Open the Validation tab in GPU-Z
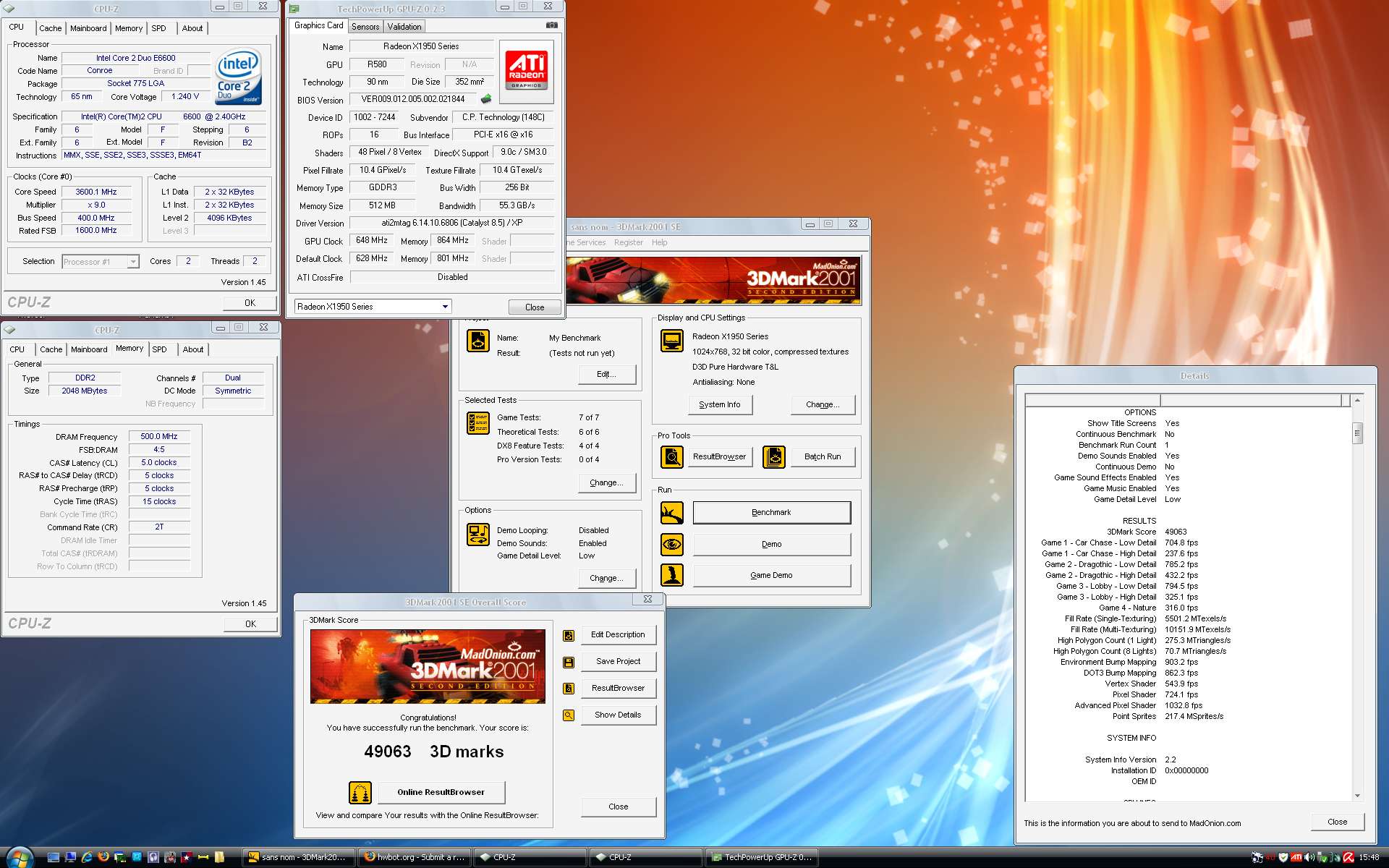Viewport: 1389px width, 868px height. pyautogui.click(x=404, y=27)
